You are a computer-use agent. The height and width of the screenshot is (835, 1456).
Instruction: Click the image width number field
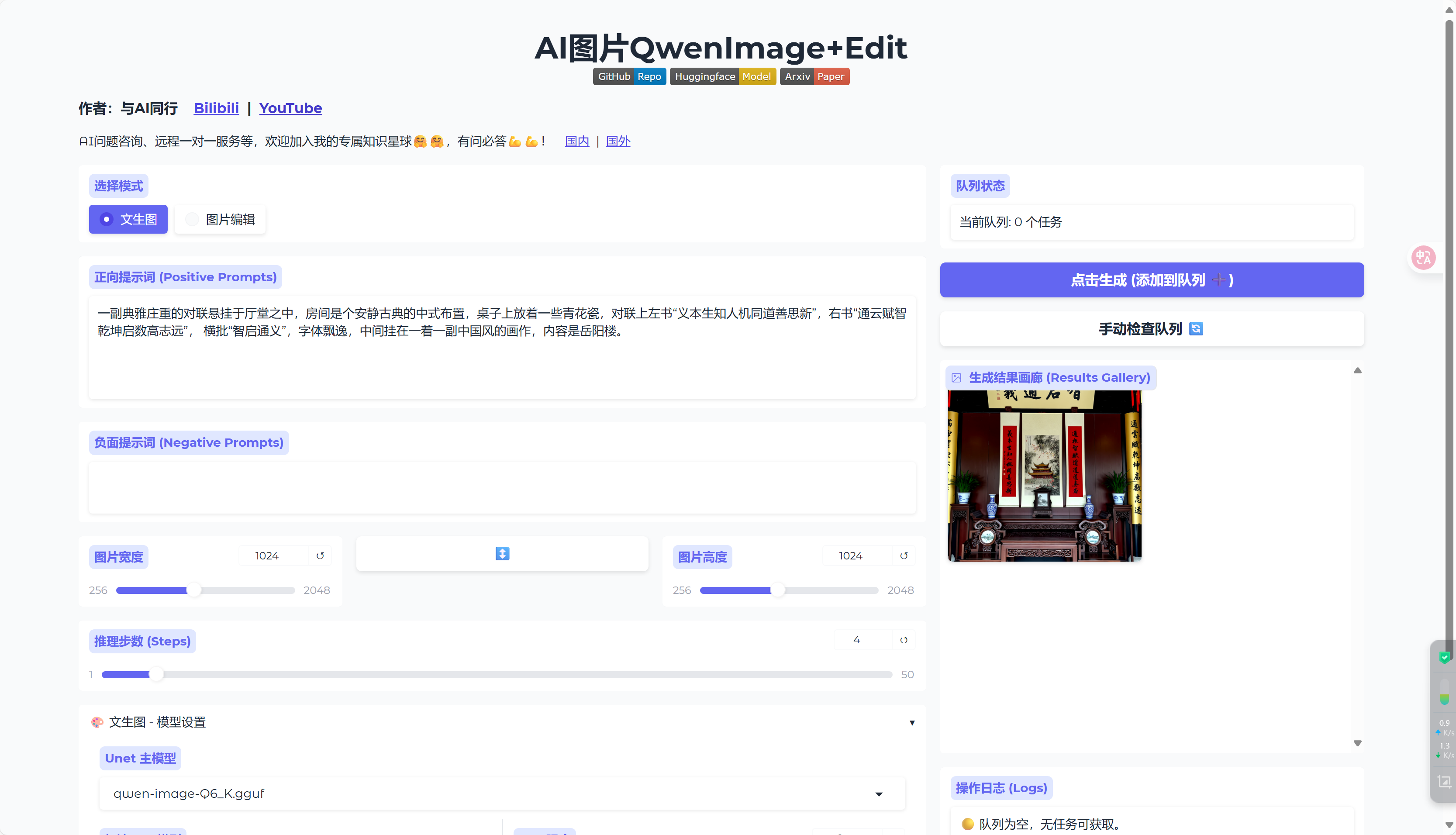274,556
